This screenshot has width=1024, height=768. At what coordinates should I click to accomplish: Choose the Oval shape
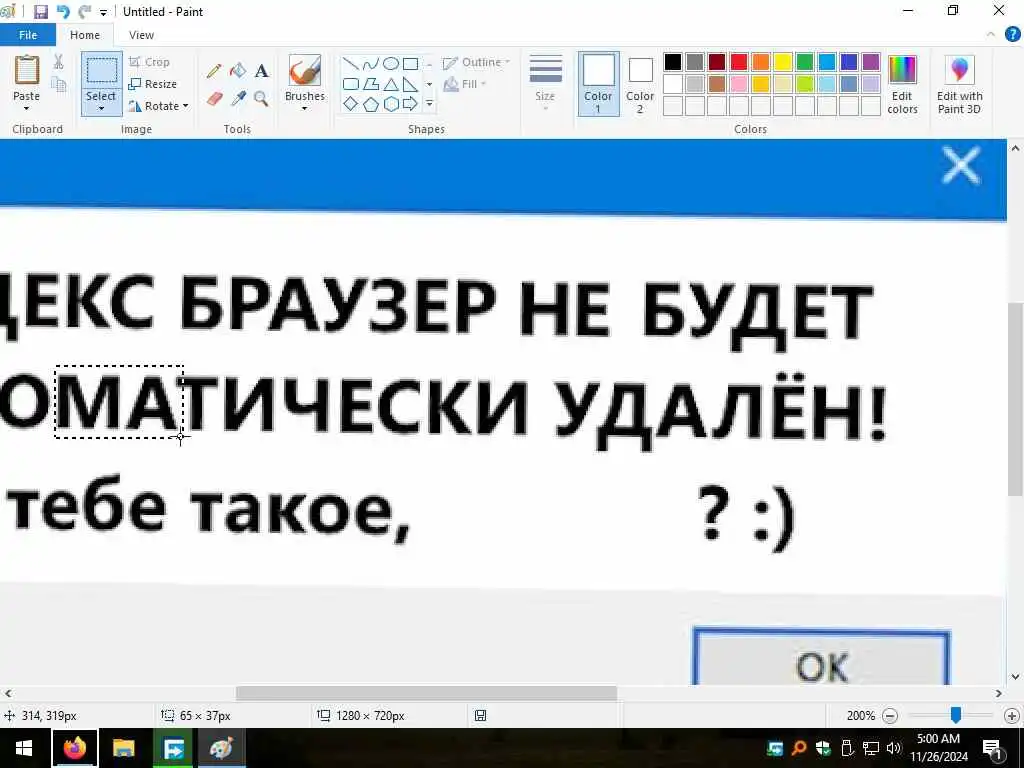coord(391,63)
